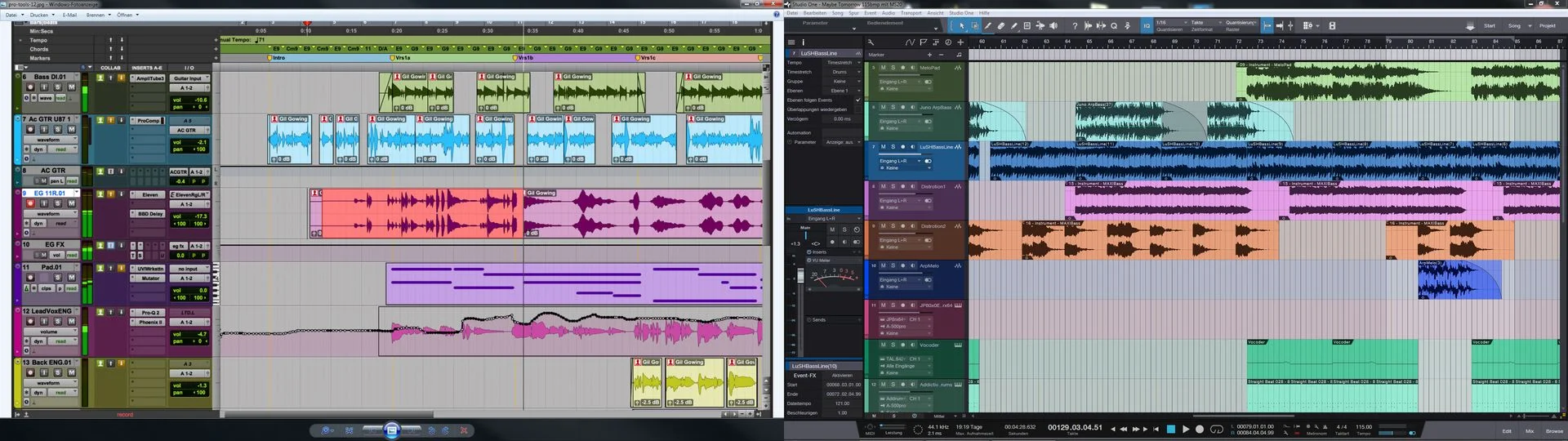Select the Mute tool in Studio One
The width and height of the screenshot is (1568, 441).
point(1027,26)
